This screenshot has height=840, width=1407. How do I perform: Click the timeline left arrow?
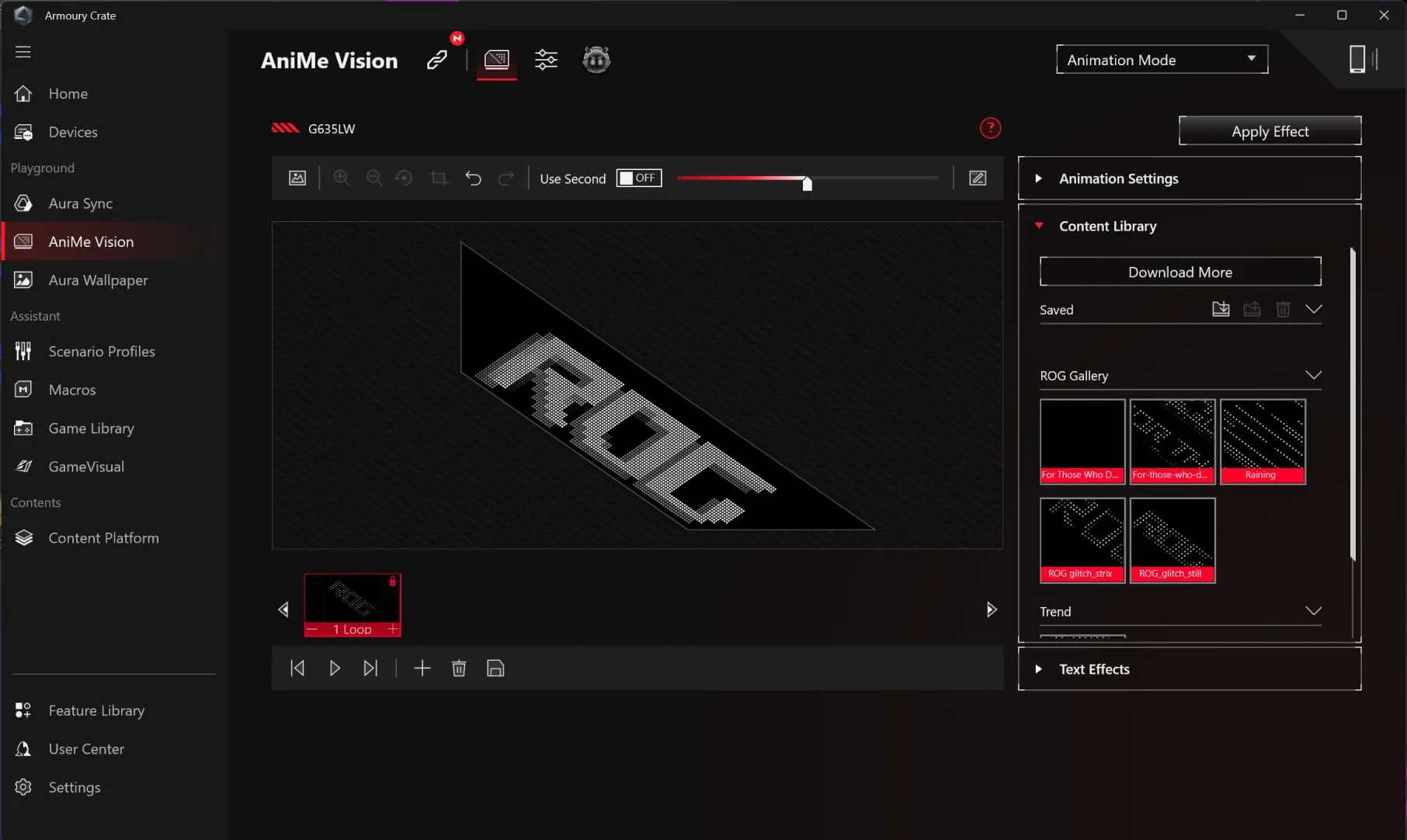point(283,609)
